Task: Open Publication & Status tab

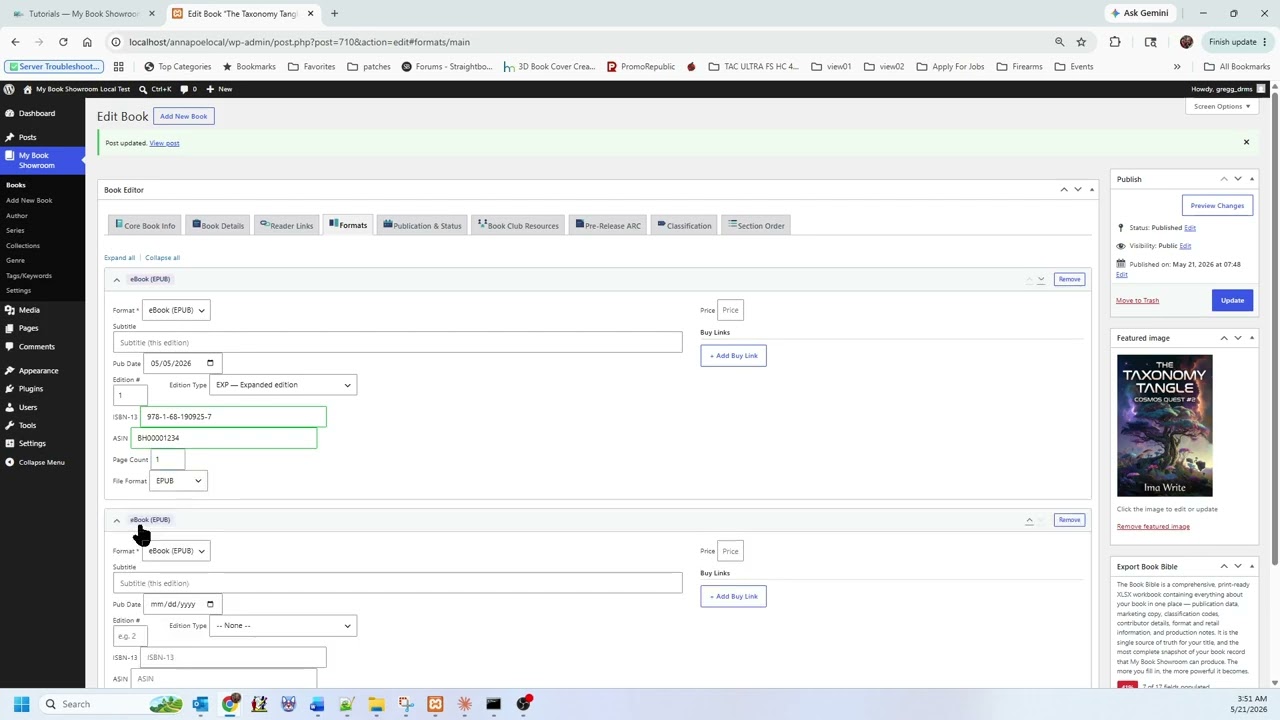Action: (x=422, y=226)
